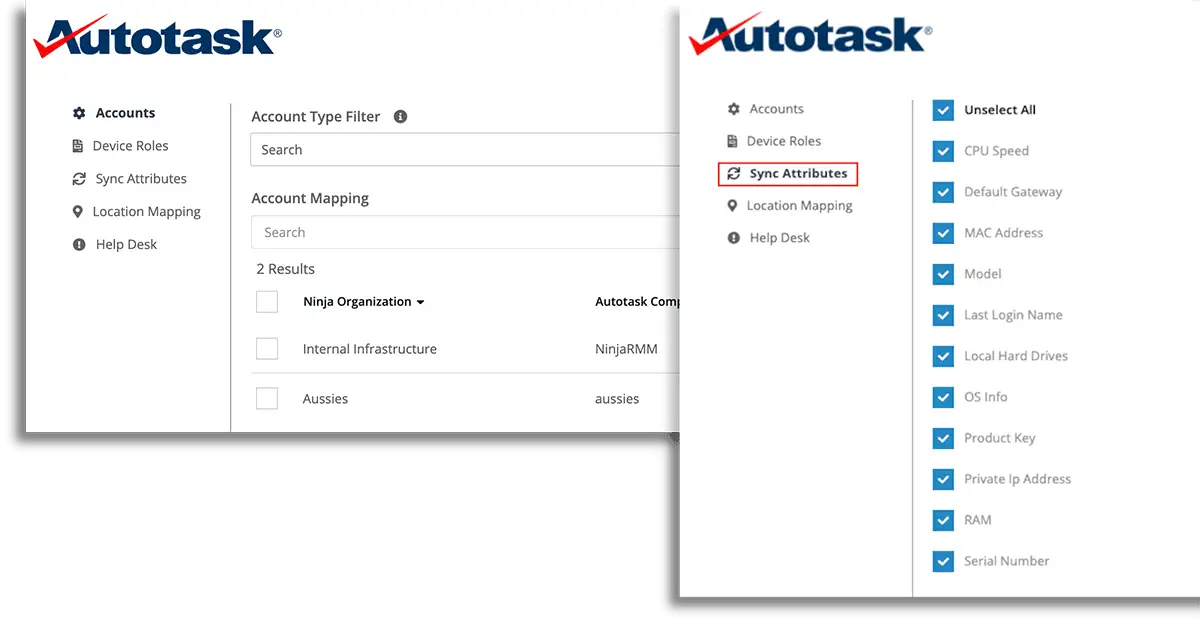Sort by the Ninja Organization column arrow

(420, 302)
